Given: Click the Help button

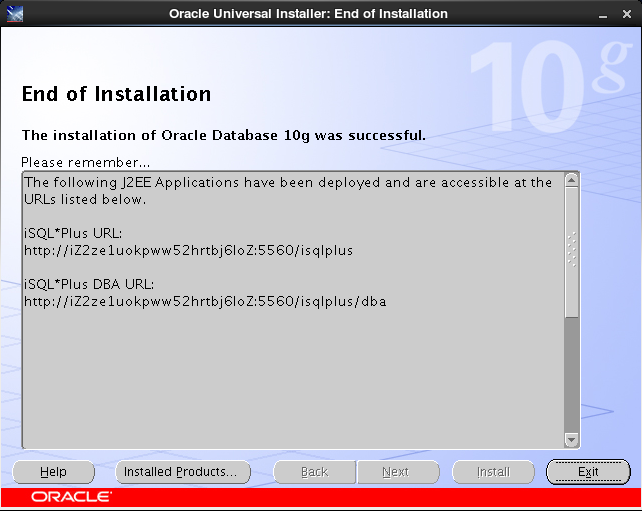Looking at the screenshot, I should 53,472.
